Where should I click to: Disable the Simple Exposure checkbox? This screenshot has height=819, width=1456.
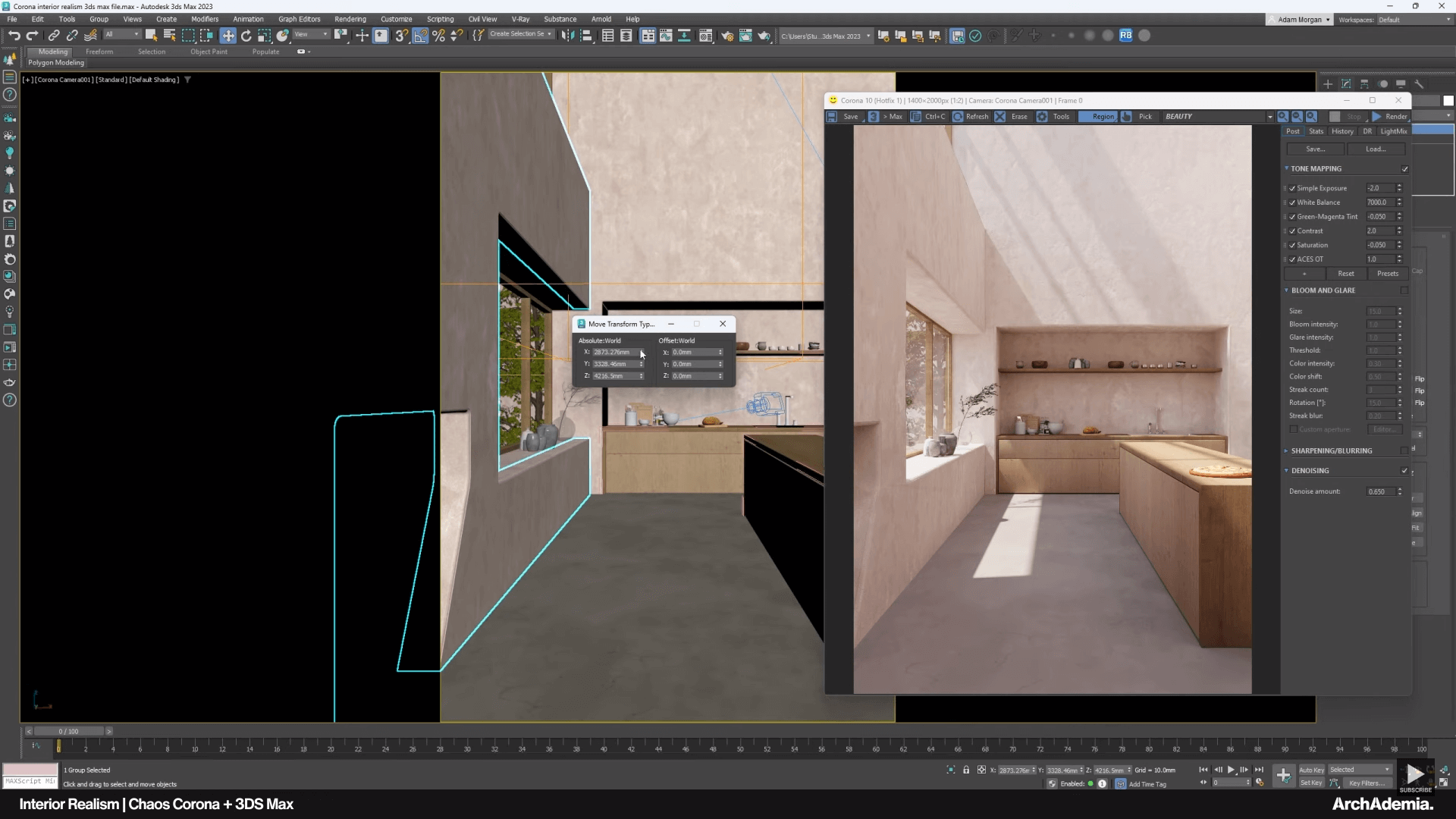coord(1291,187)
